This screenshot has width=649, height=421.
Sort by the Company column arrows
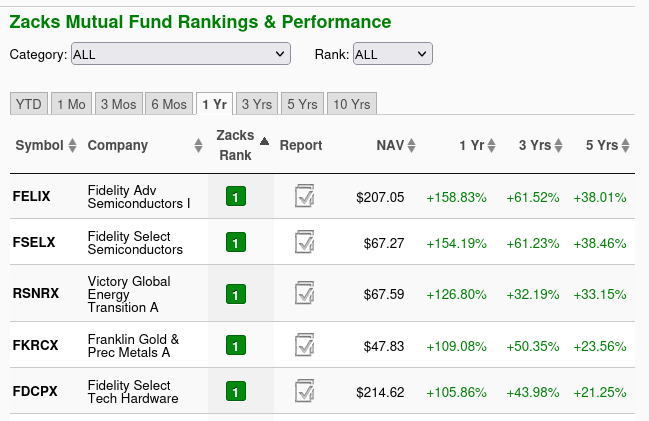[x=198, y=145]
